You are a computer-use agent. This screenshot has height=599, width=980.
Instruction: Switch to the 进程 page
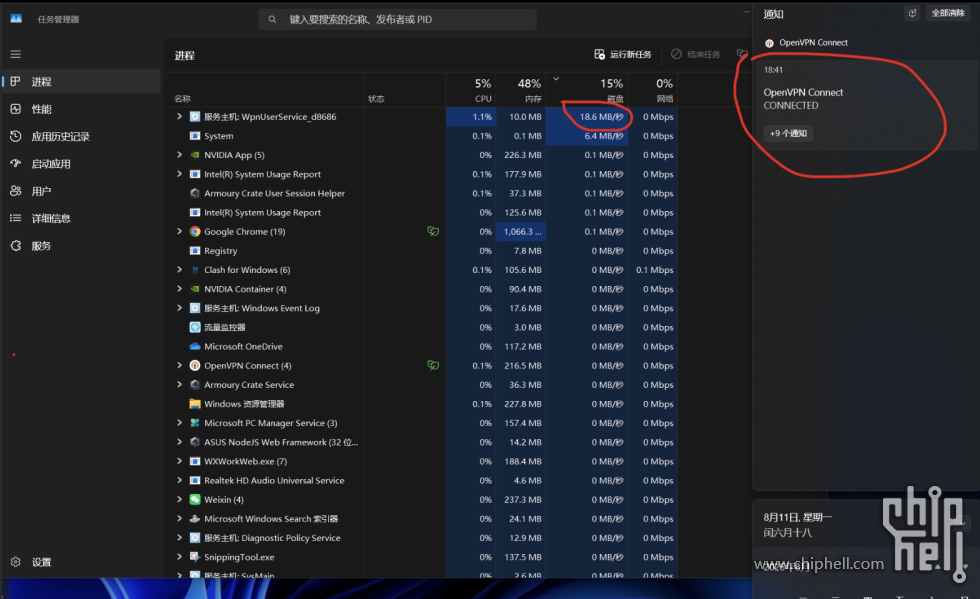click(x=82, y=82)
